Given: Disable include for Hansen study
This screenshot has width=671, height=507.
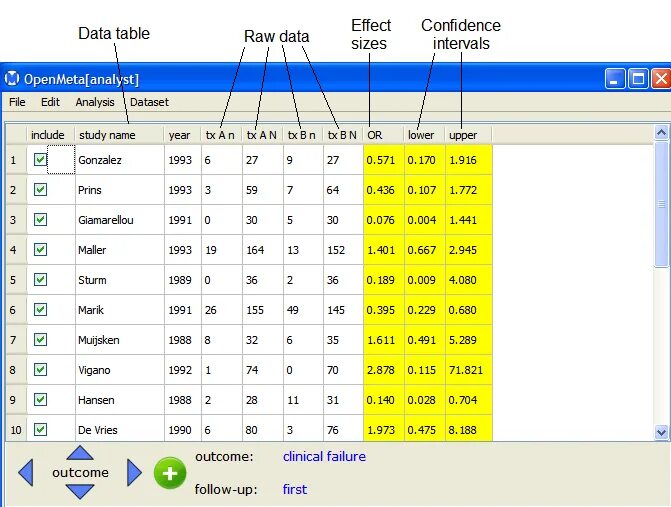Looking at the screenshot, I should point(40,400).
